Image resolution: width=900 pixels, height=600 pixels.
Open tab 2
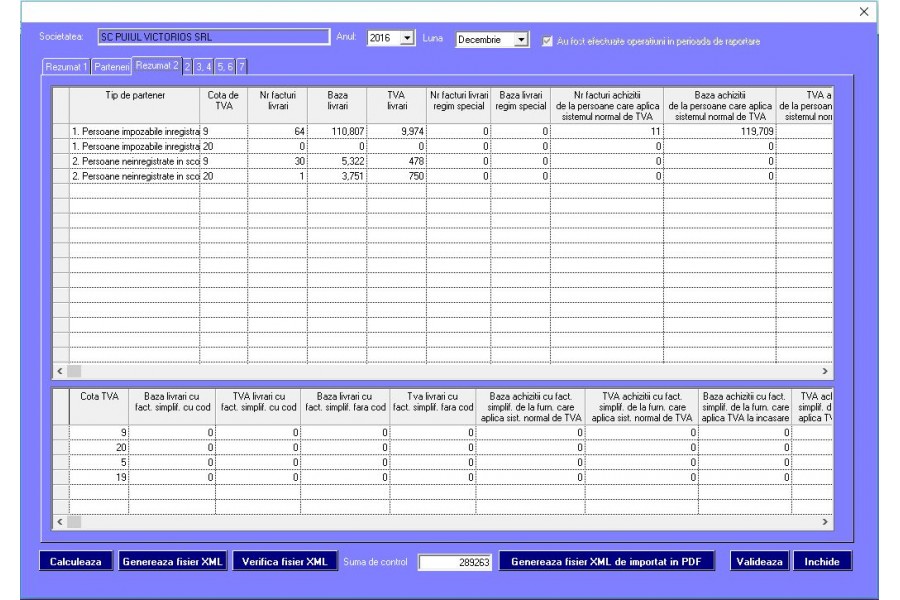187,67
